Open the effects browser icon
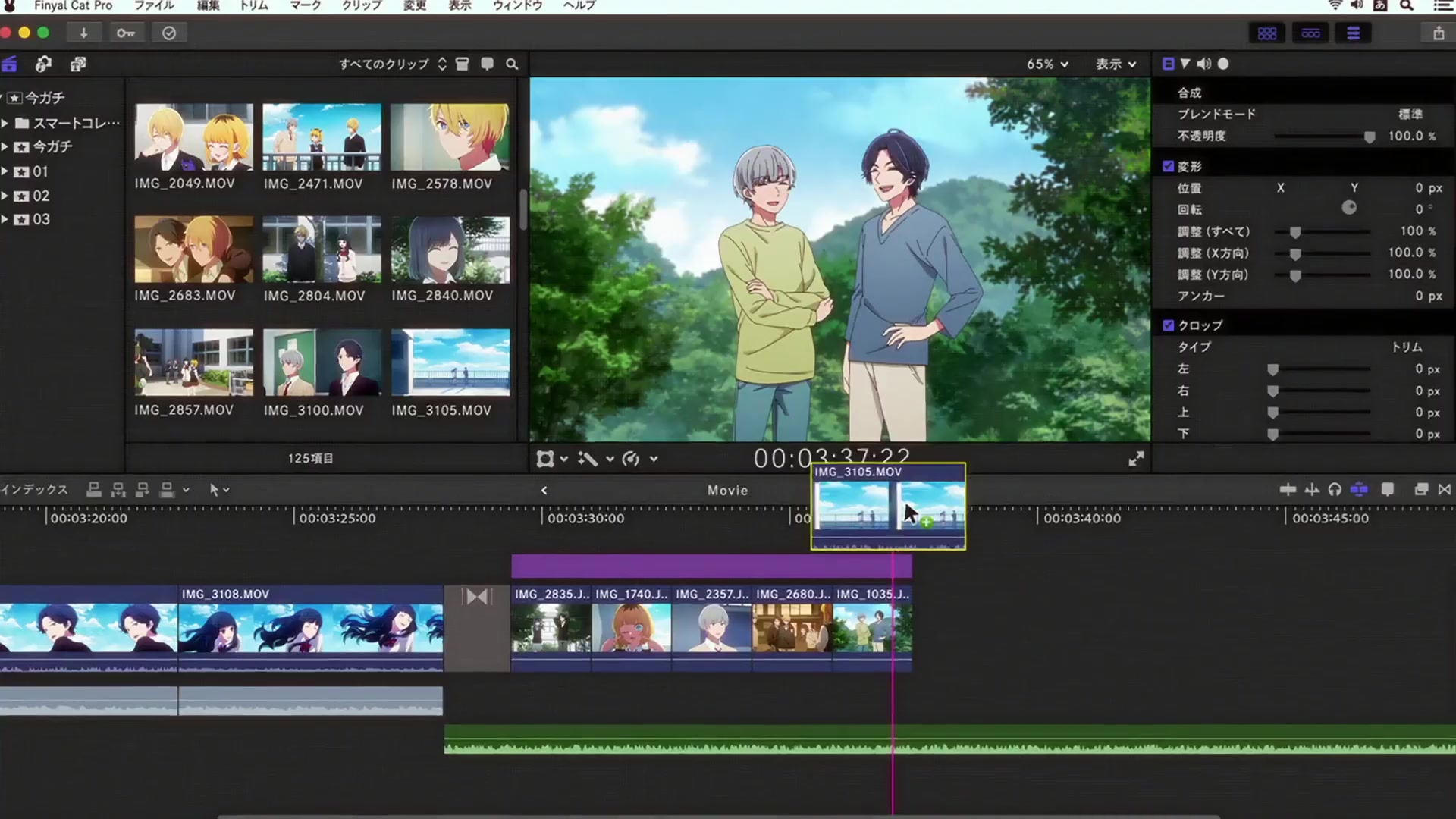Screen dimensions: 1456x819 coord(1422,490)
